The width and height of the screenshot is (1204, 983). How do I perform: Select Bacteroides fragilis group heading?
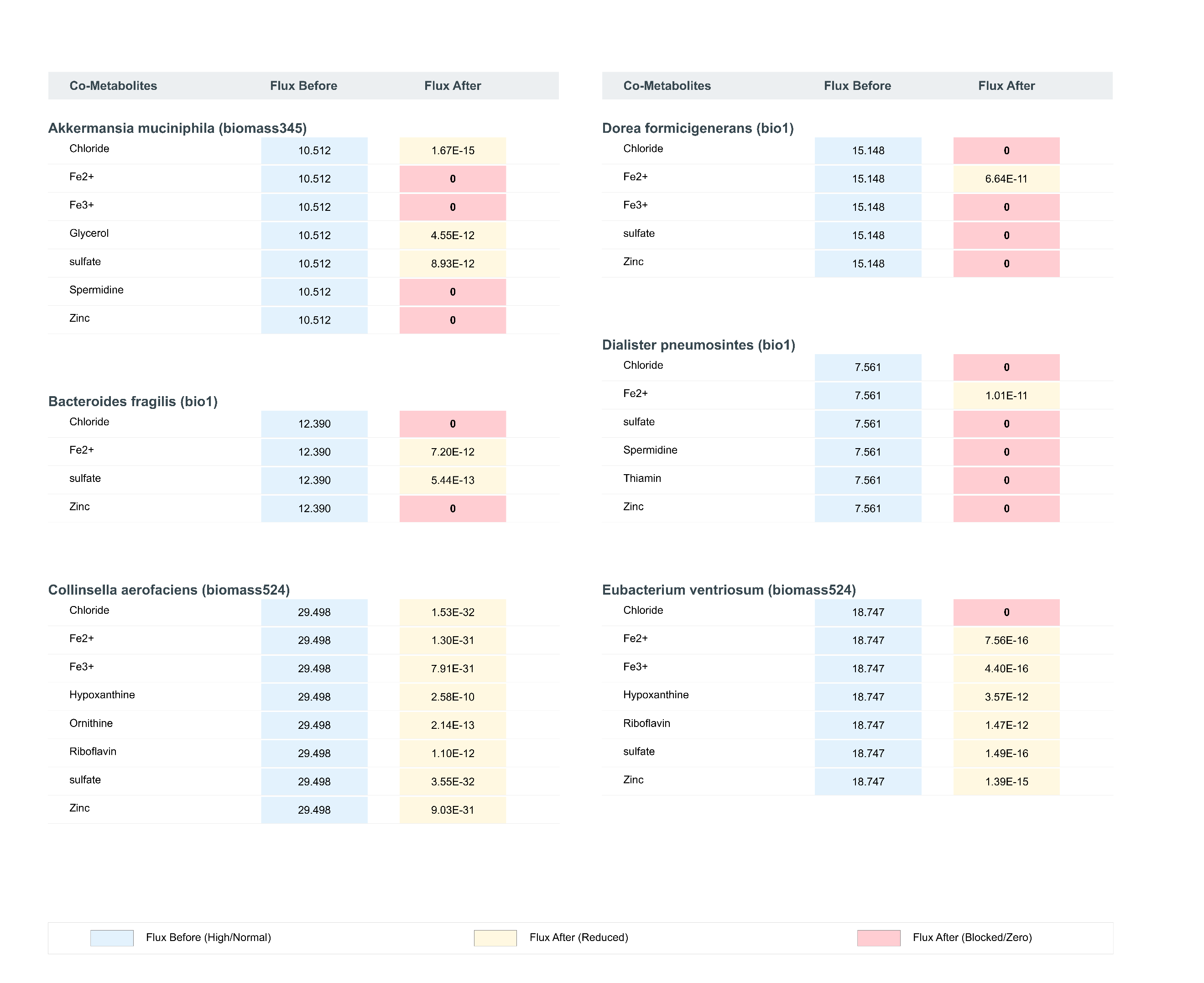point(133,402)
